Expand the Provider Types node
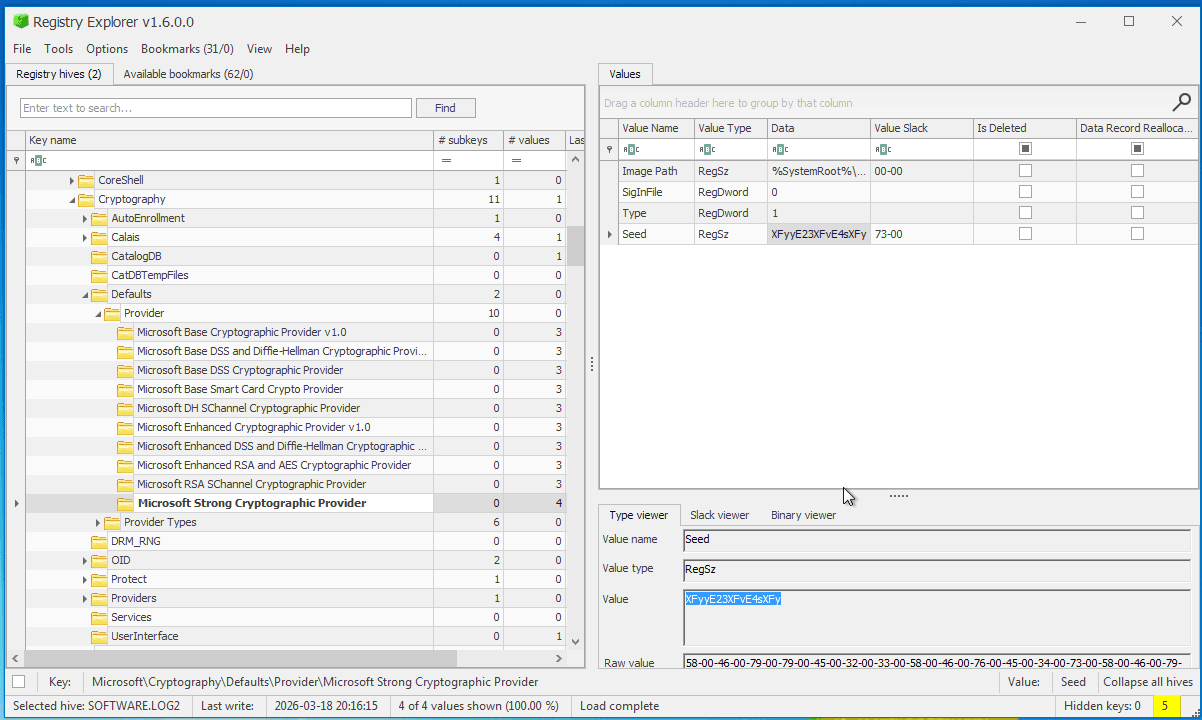Viewport: 1202px width, 720px height. pyautogui.click(x=98, y=523)
